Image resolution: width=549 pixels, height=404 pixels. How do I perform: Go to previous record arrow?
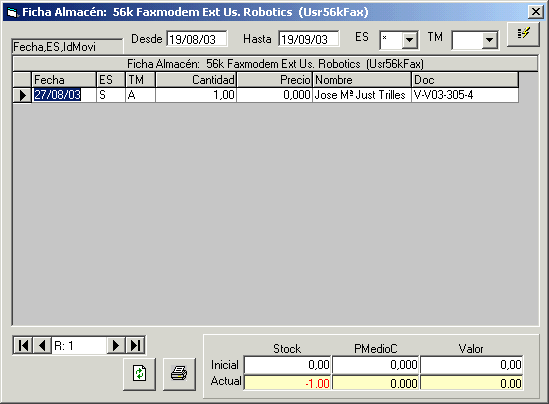[42, 346]
